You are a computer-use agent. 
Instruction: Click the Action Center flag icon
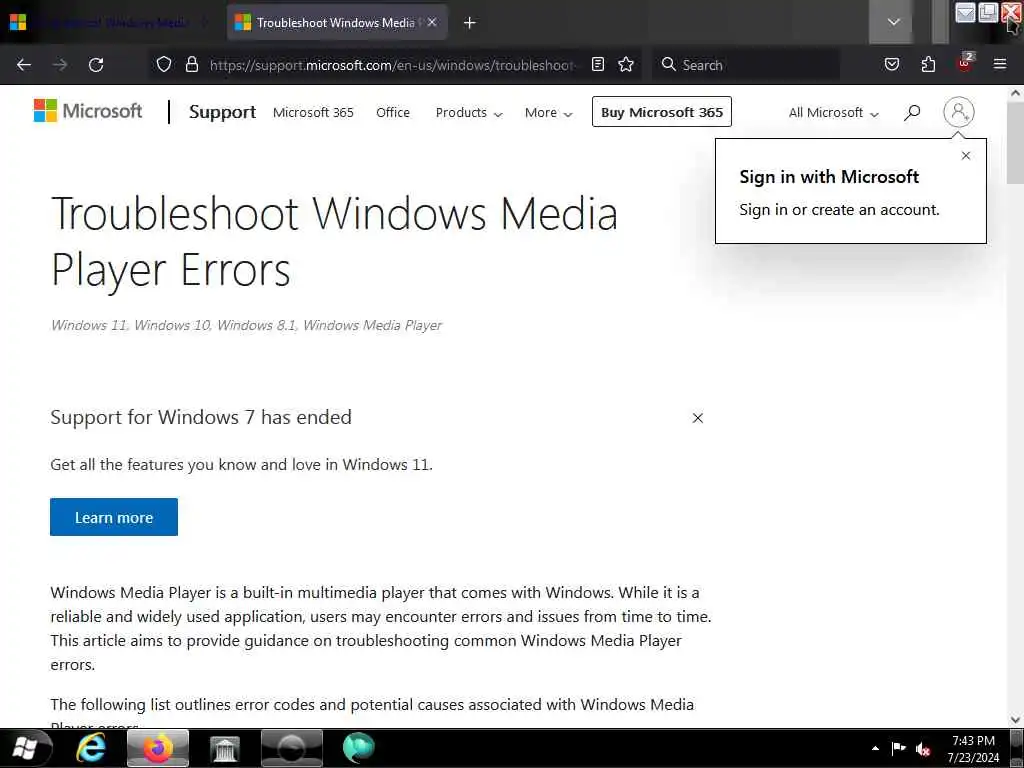(899, 748)
